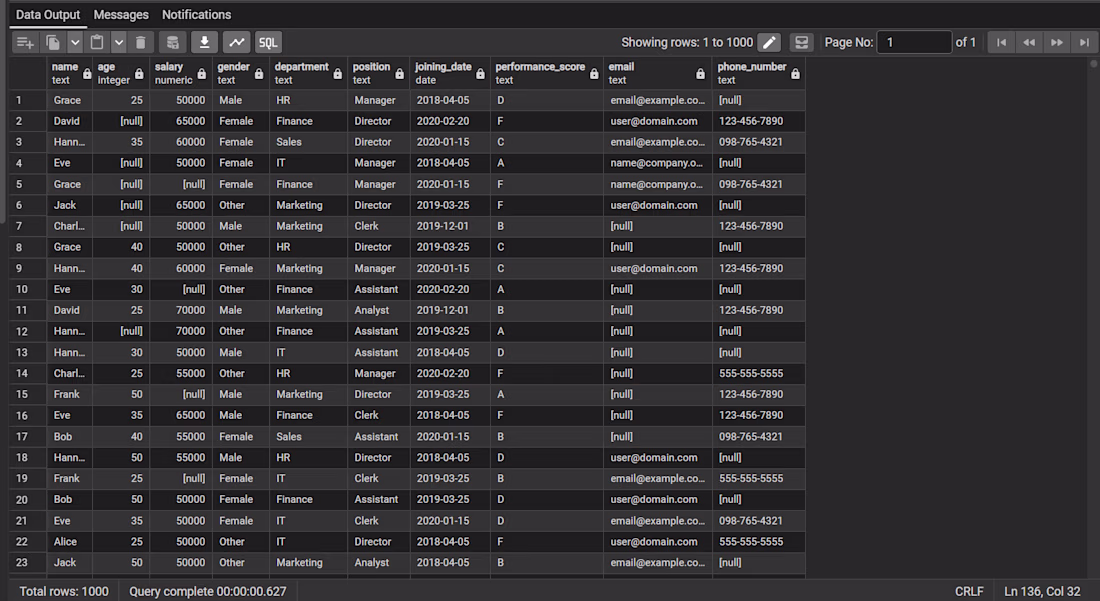The height and width of the screenshot is (601, 1100).
Task: Click the name cell 'Alice' in row 22
Action: point(69,541)
